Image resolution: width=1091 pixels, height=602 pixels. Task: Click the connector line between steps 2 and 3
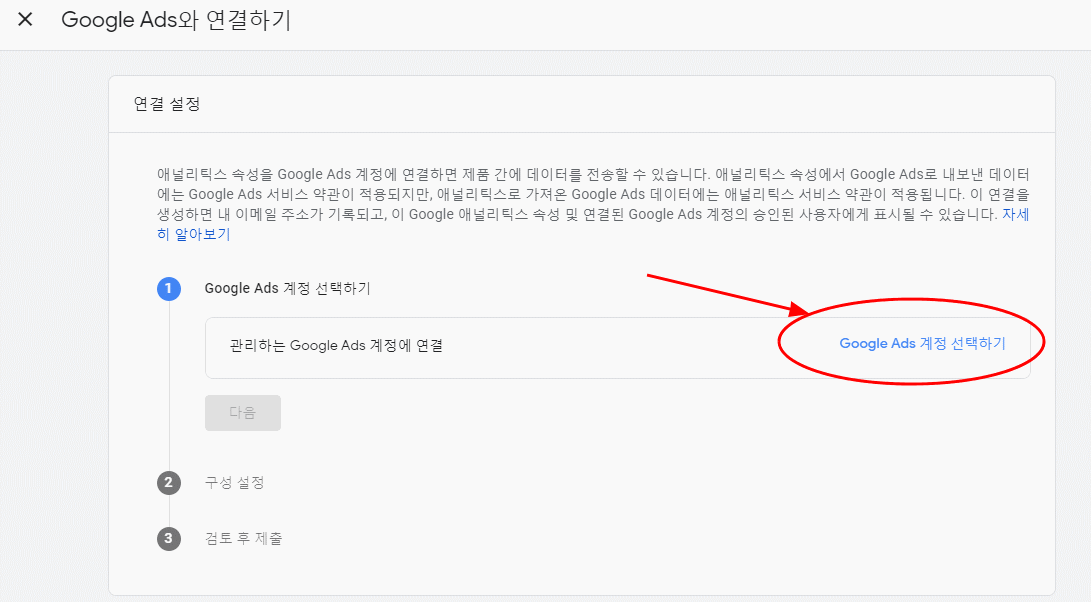coord(169,510)
